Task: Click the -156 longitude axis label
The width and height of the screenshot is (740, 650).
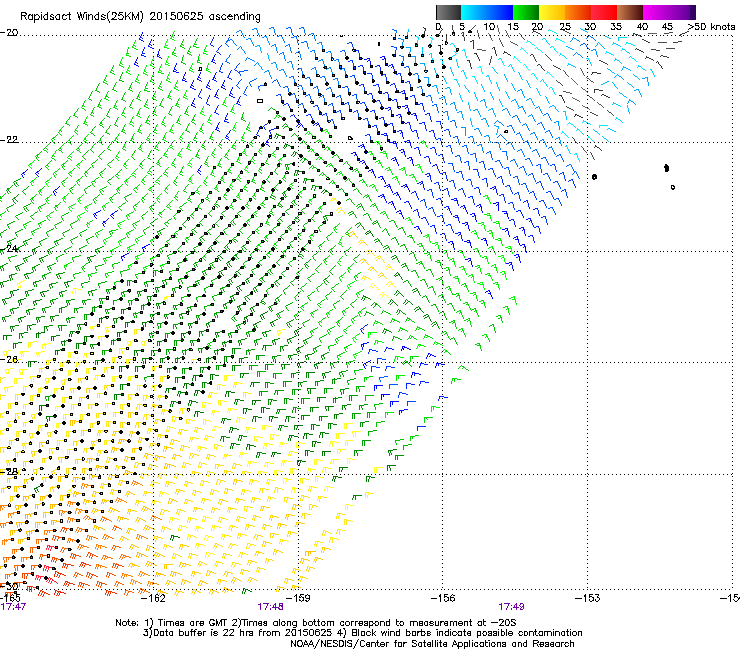Action: 443,599
